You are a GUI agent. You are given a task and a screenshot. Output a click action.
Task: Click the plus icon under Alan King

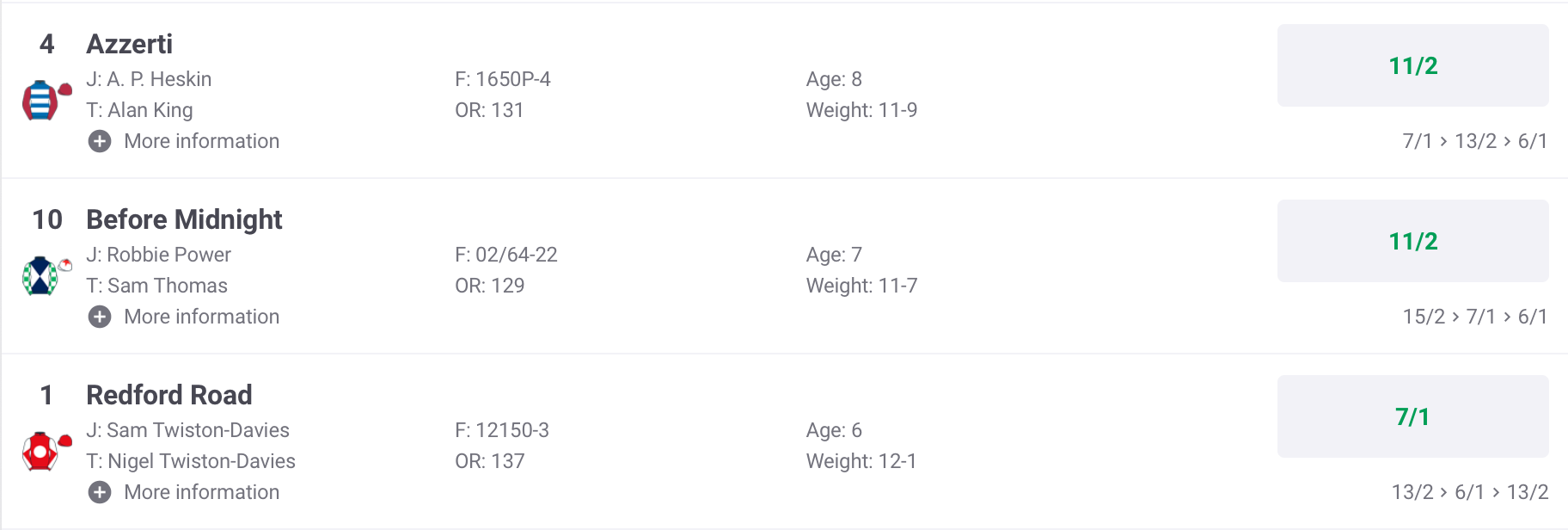pos(100,141)
